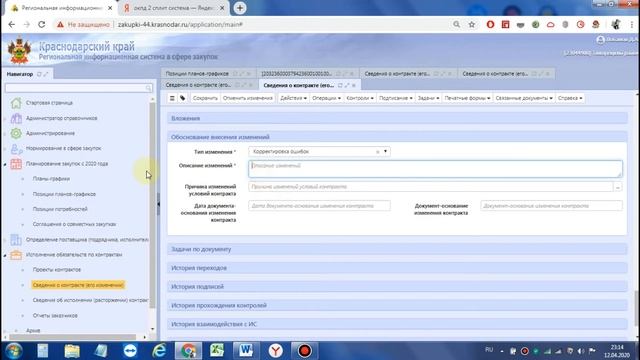Switch to the Региональная информационная browser tab
The height and width of the screenshot is (360, 640).
(x=61, y=8)
